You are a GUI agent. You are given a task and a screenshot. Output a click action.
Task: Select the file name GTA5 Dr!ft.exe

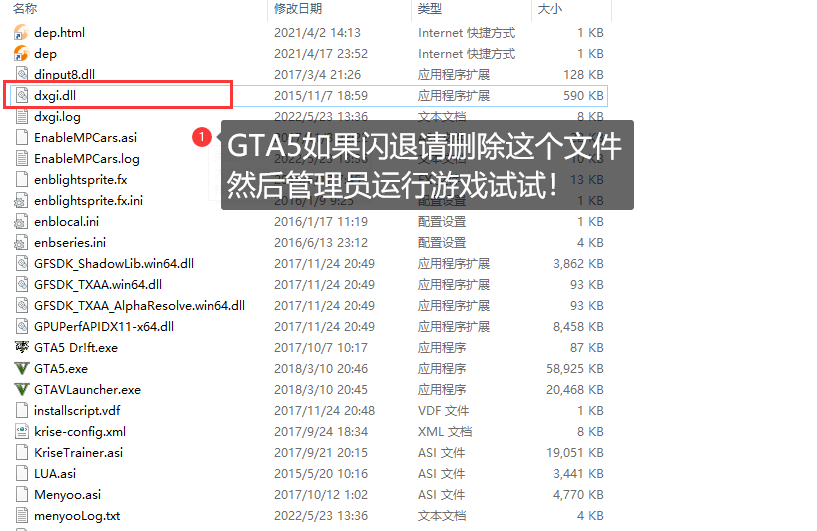(76, 348)
